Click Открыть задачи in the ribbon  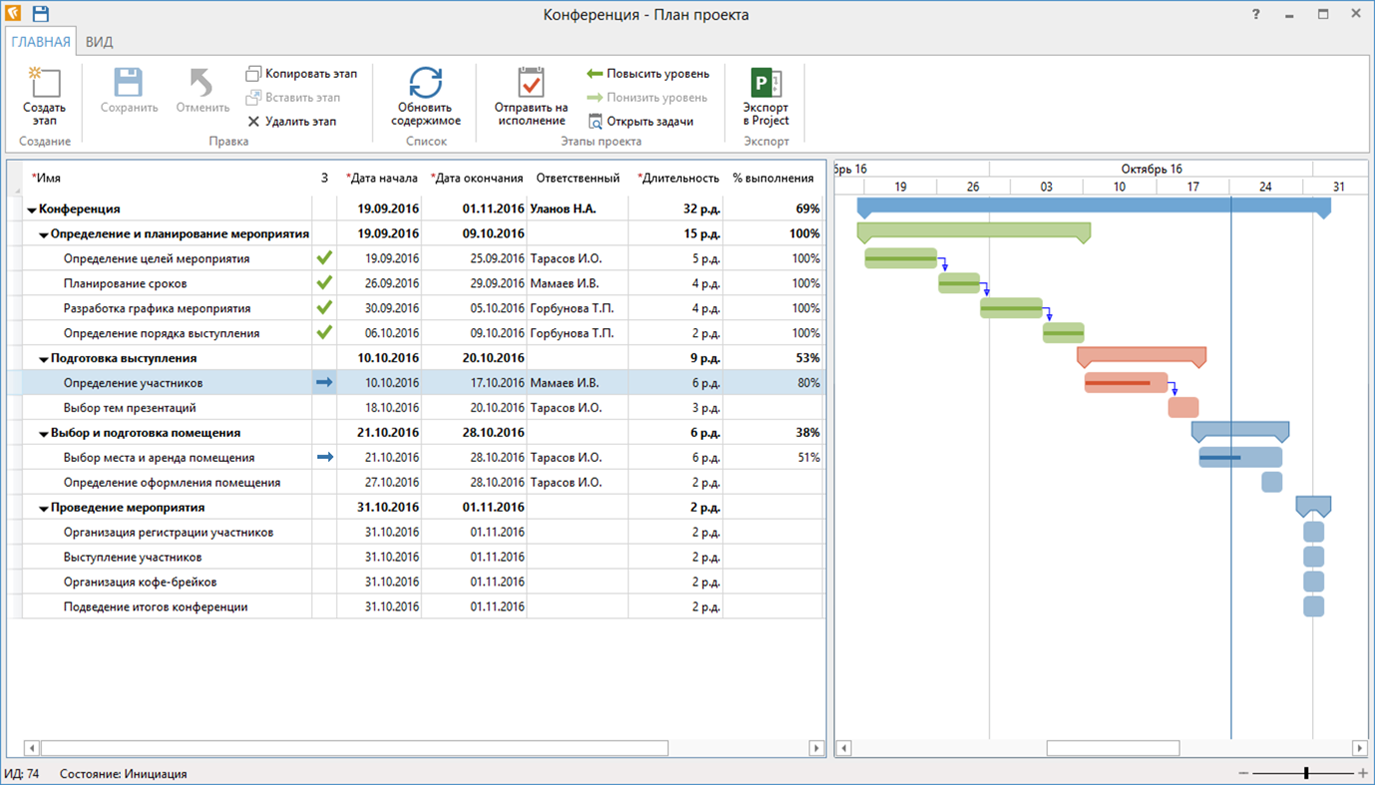tap(640, 122)
